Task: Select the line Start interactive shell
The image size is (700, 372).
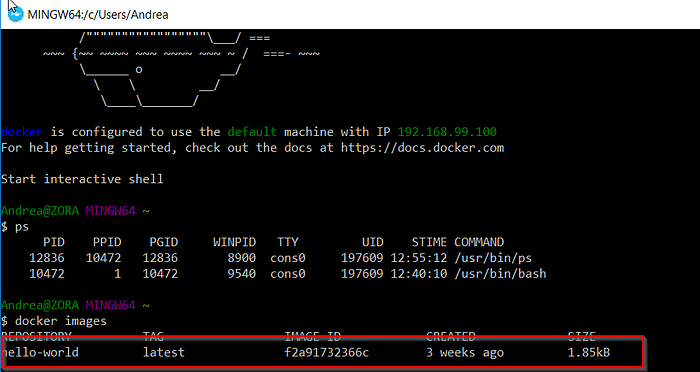Action: click(82, 180)
